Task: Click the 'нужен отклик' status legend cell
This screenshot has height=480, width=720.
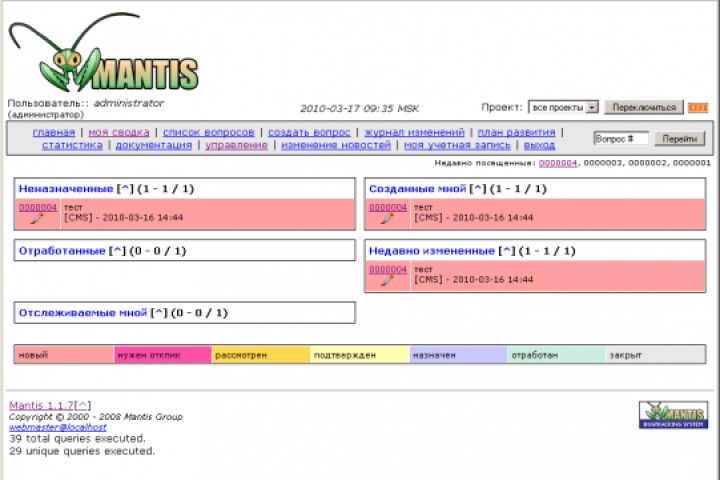Action: (163, 355)
